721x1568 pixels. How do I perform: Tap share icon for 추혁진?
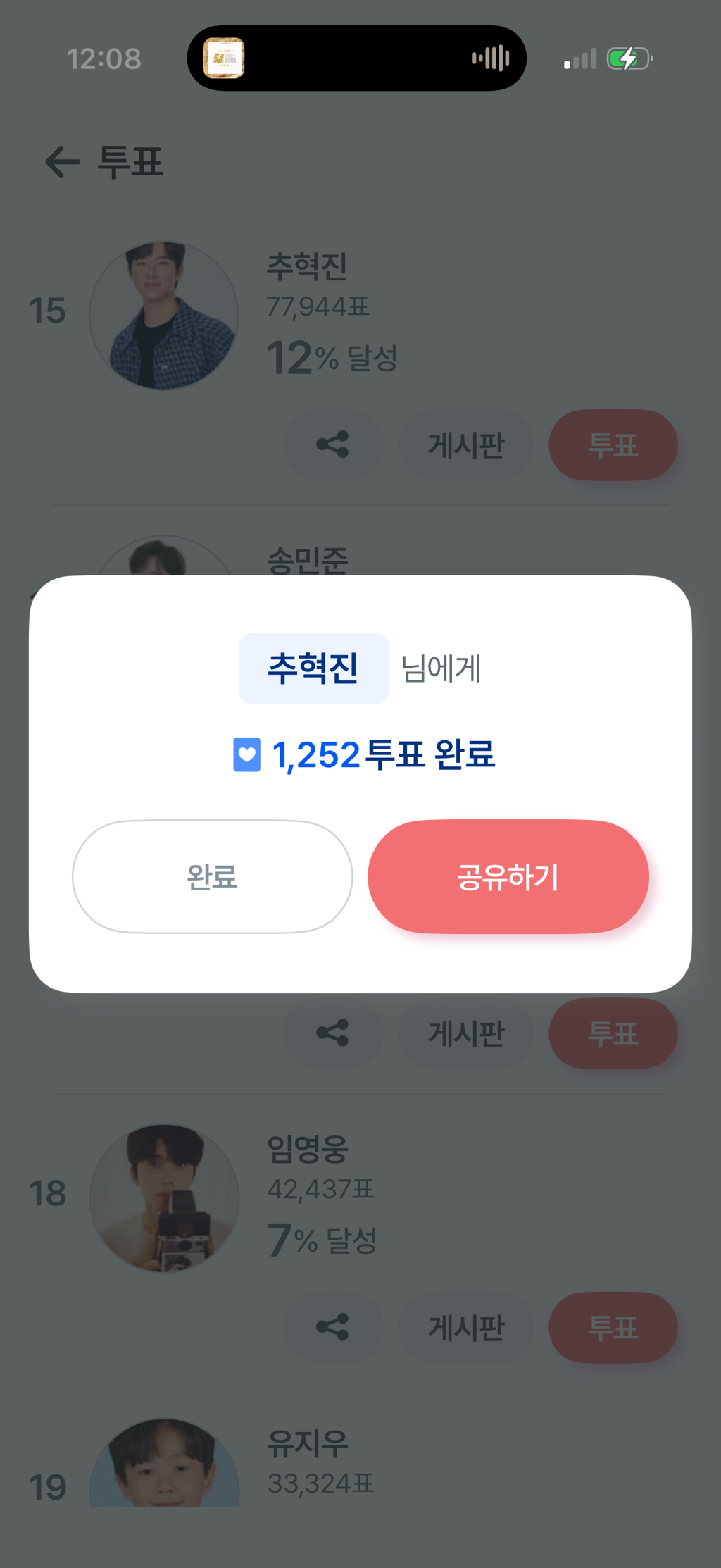pyautogui.click(x=333, y=445)
